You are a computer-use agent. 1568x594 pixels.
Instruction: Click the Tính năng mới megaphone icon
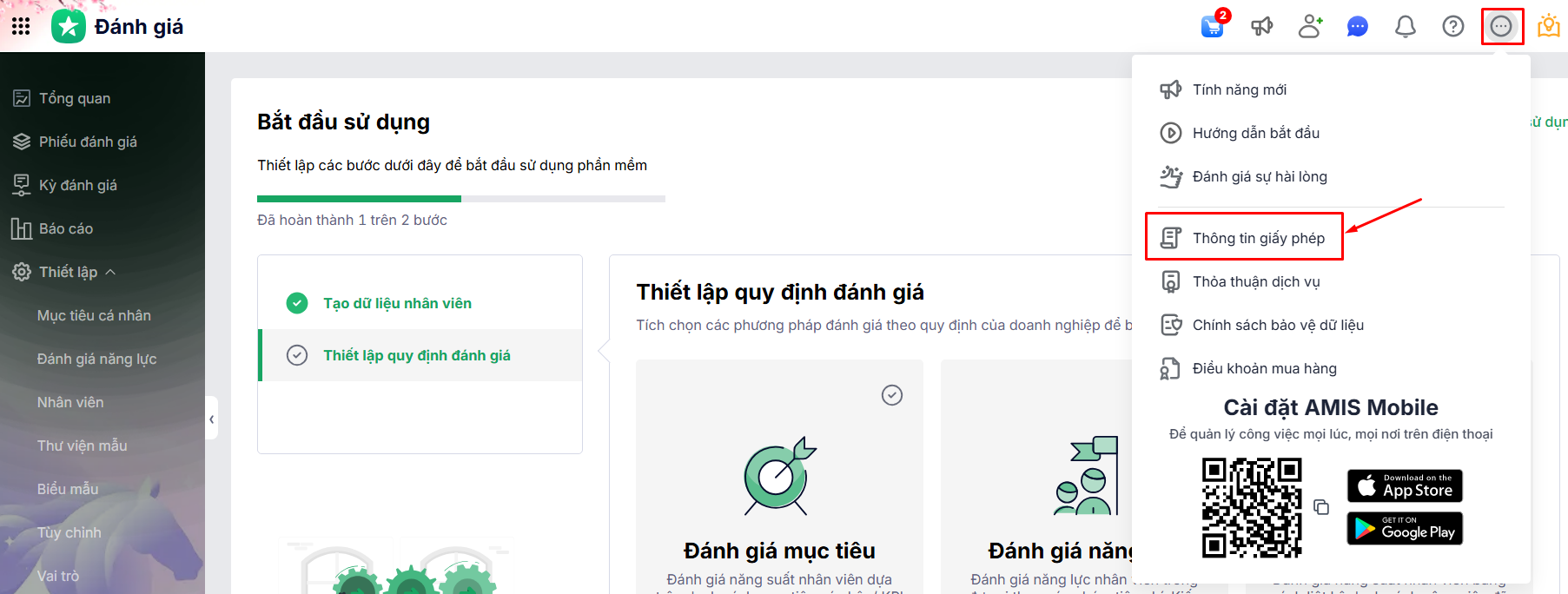(x=1171, y=89)
